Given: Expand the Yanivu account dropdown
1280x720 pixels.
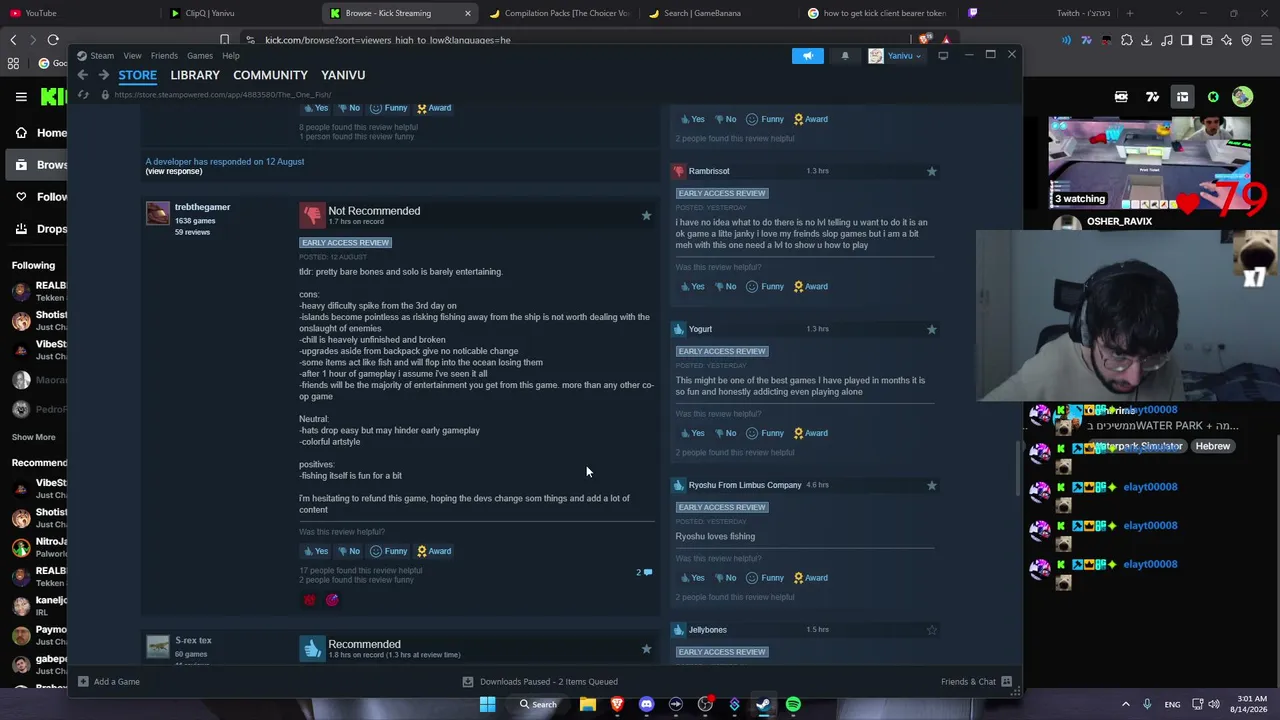Looking at the screenshot, I should click(896, 56).
